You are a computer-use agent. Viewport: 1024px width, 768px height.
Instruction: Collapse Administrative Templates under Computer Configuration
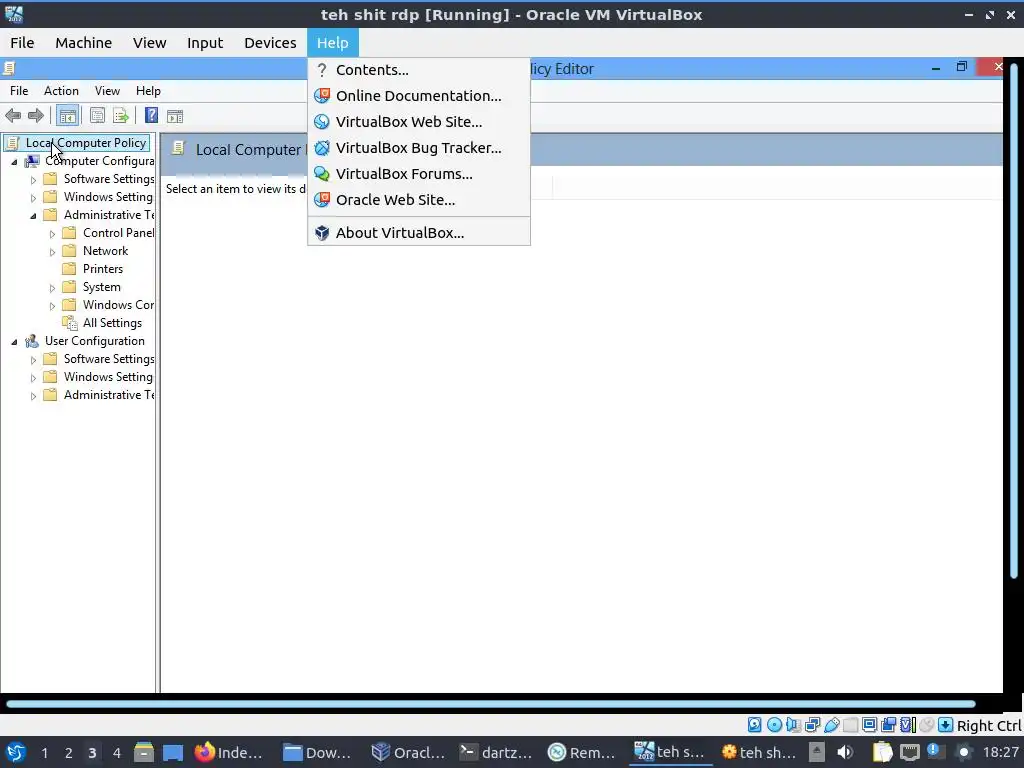tap(33, 216)
